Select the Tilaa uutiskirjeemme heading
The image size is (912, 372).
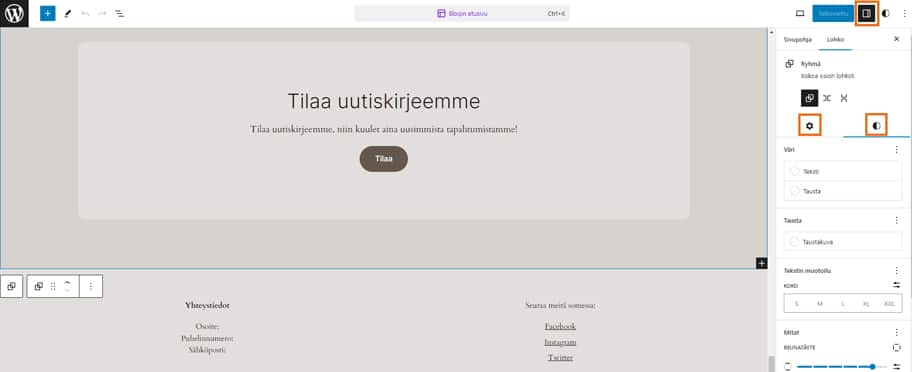coord(384,101)
